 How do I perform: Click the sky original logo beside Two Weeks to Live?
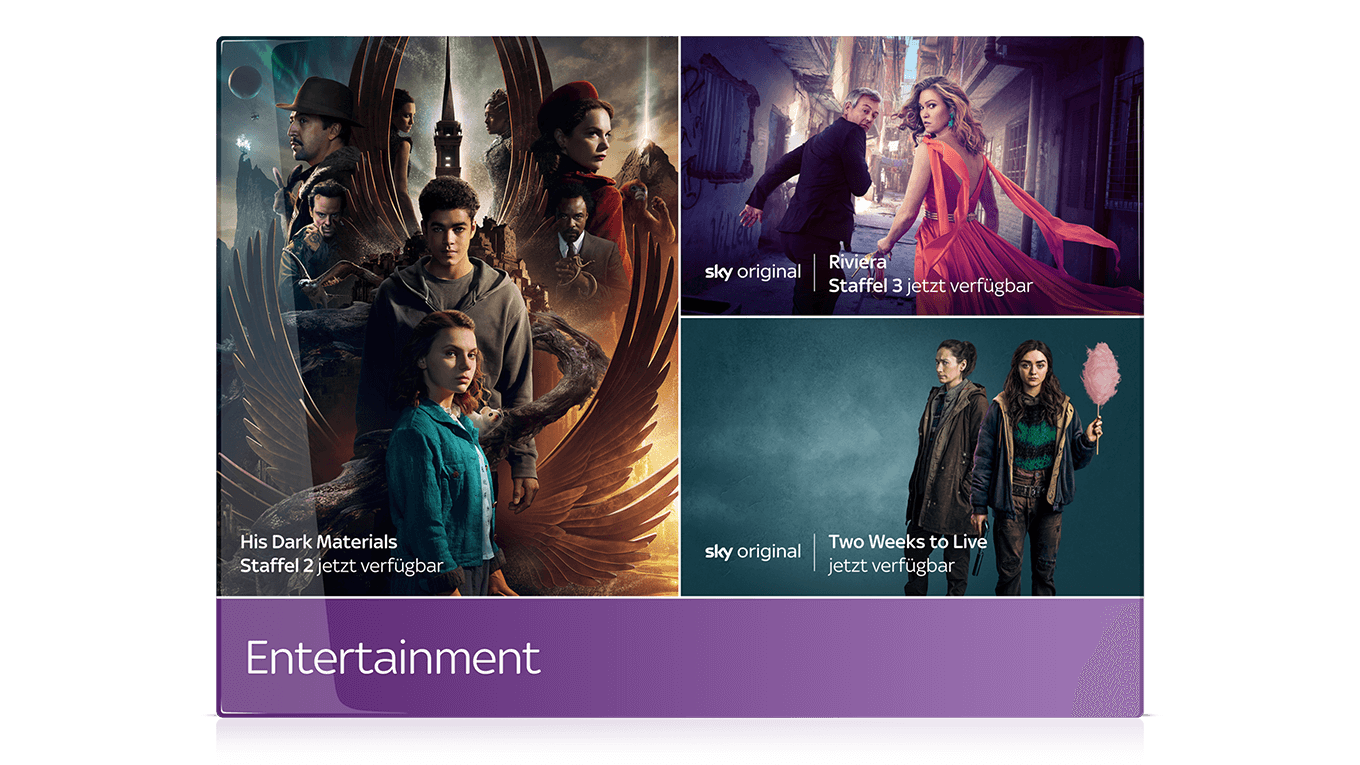tap(752, 552)
